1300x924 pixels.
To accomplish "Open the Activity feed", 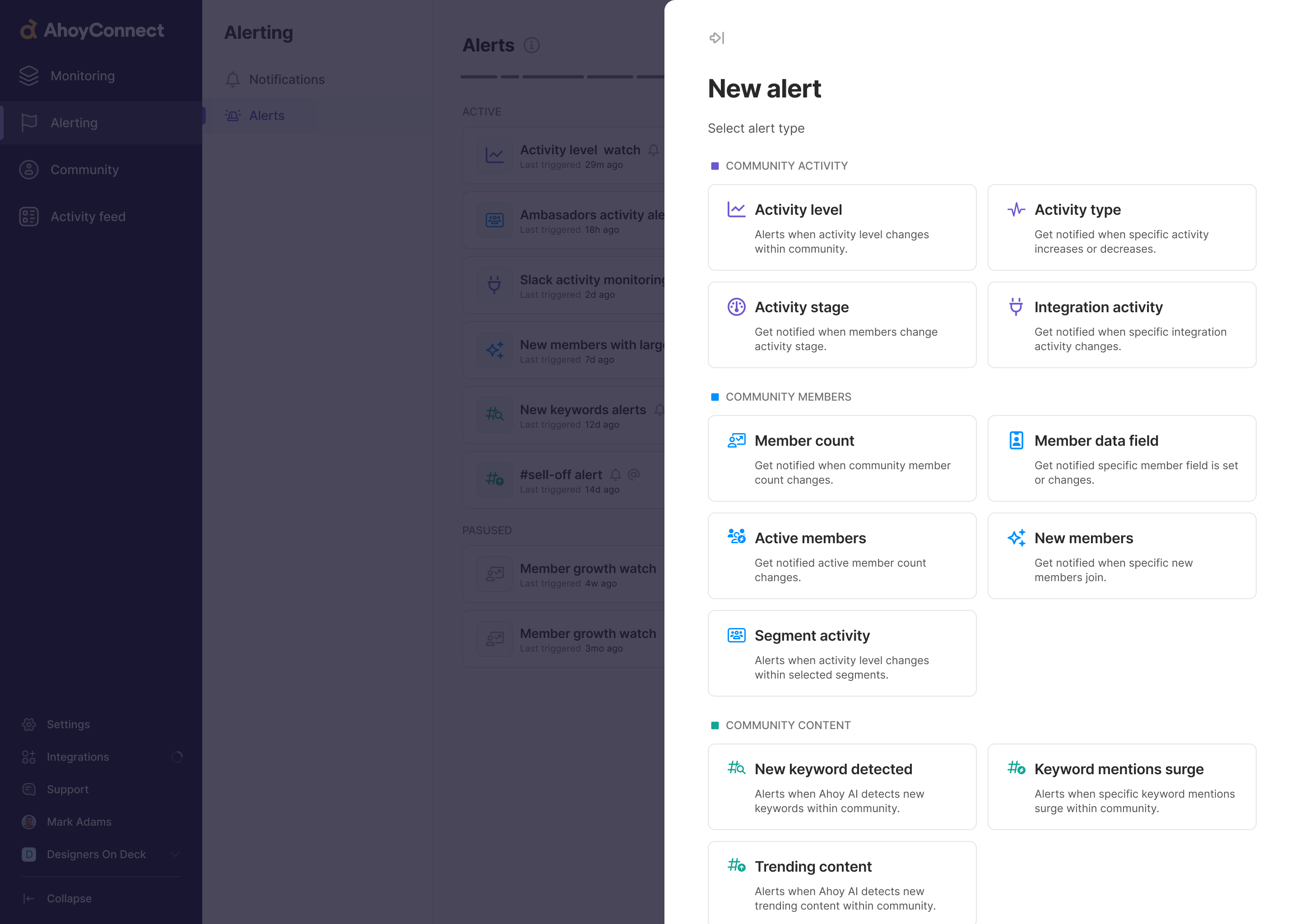I will (x=88, y=216).
